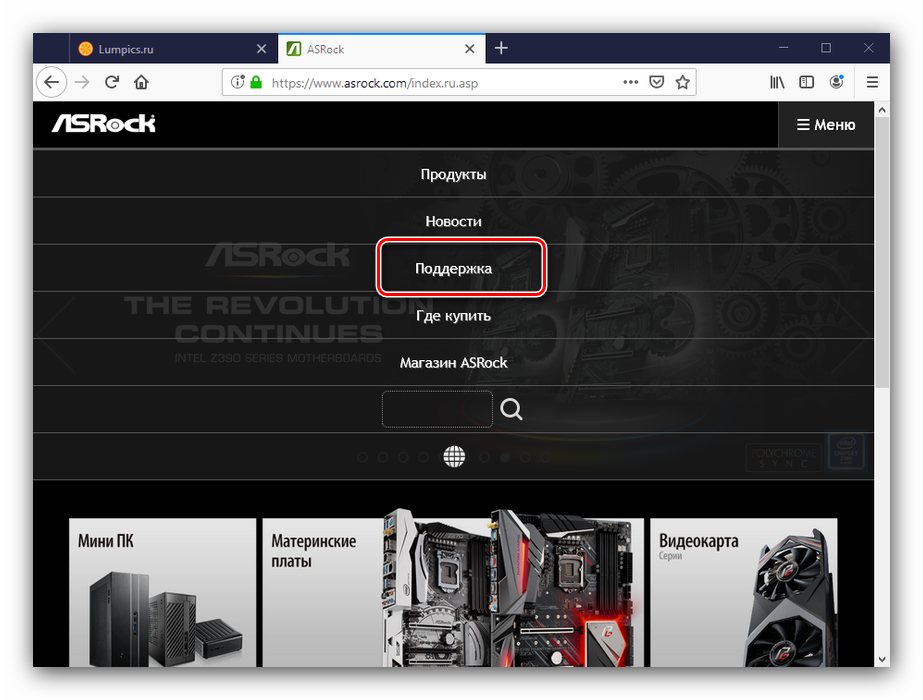The width and height of the screenshot is (923, 700).
Task: Open the Firefox account icon
Action: click(836, 82)
